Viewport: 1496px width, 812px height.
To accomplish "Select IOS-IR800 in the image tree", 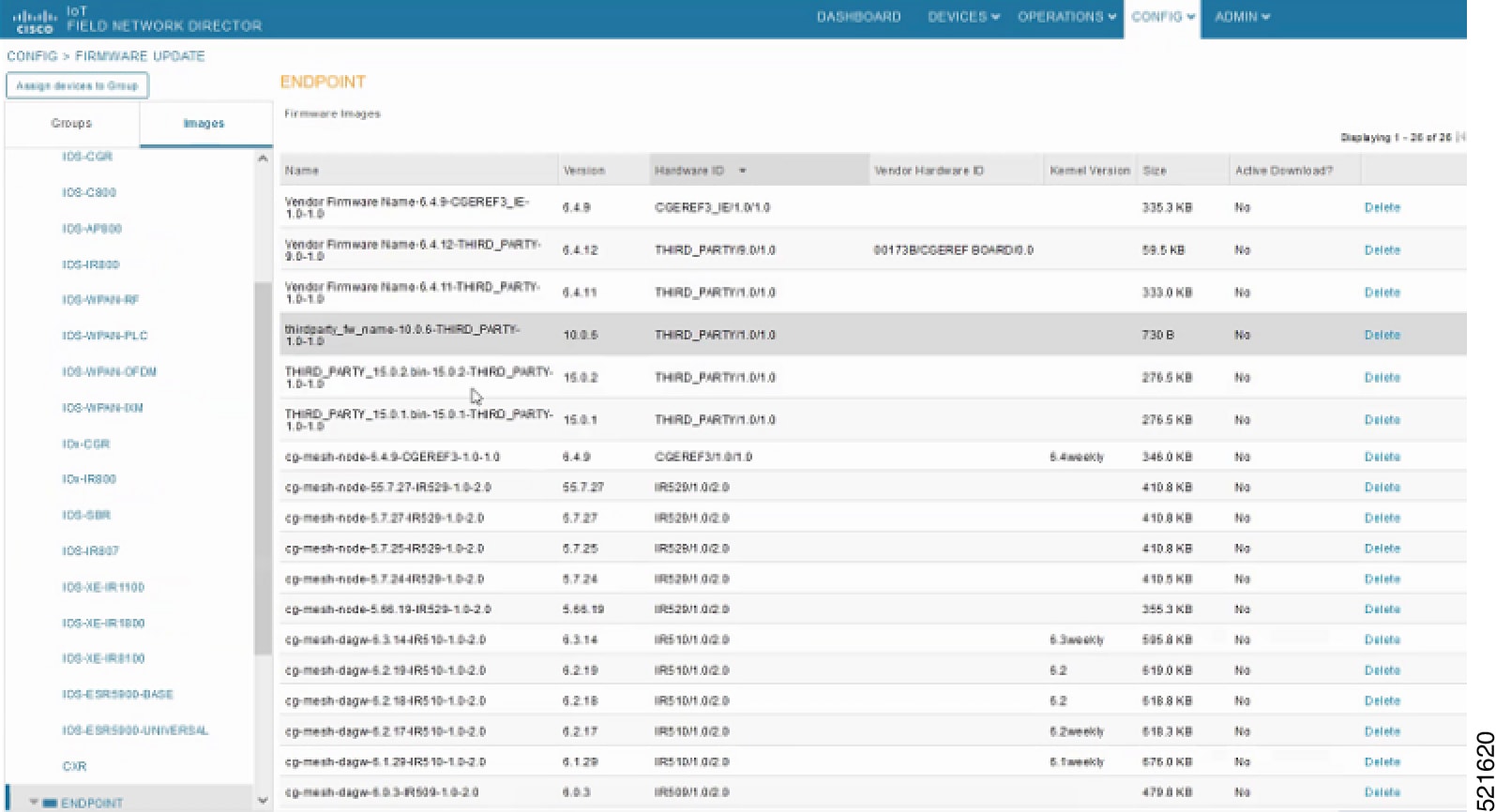I will tap(91, 264).
